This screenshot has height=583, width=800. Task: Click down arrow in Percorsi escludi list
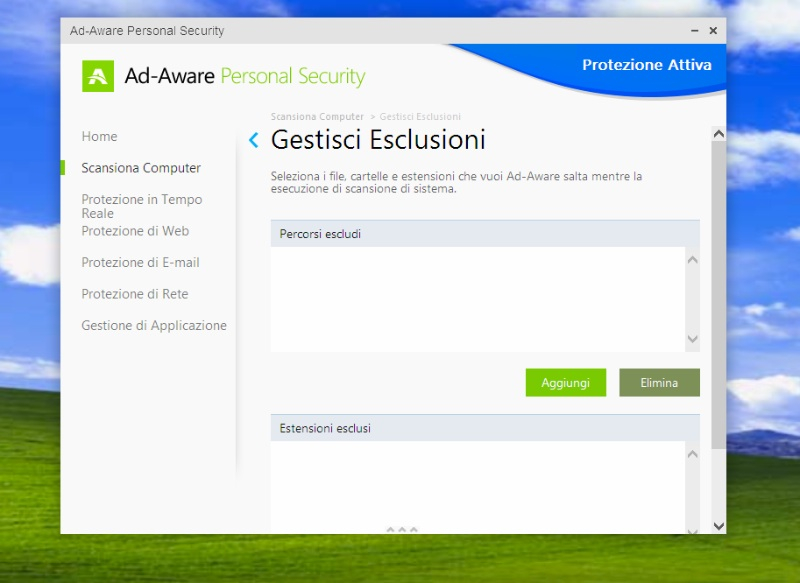[x=692, y=340]
